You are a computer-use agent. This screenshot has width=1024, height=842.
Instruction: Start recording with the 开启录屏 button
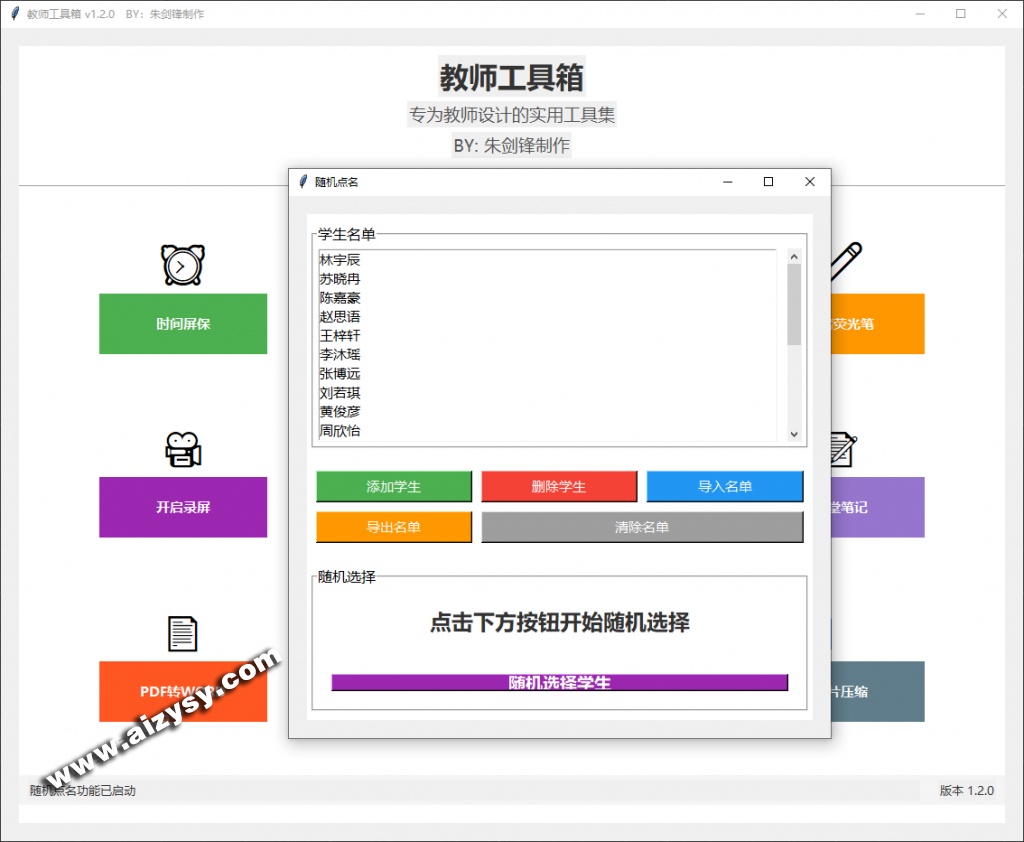tap(183, 507)
